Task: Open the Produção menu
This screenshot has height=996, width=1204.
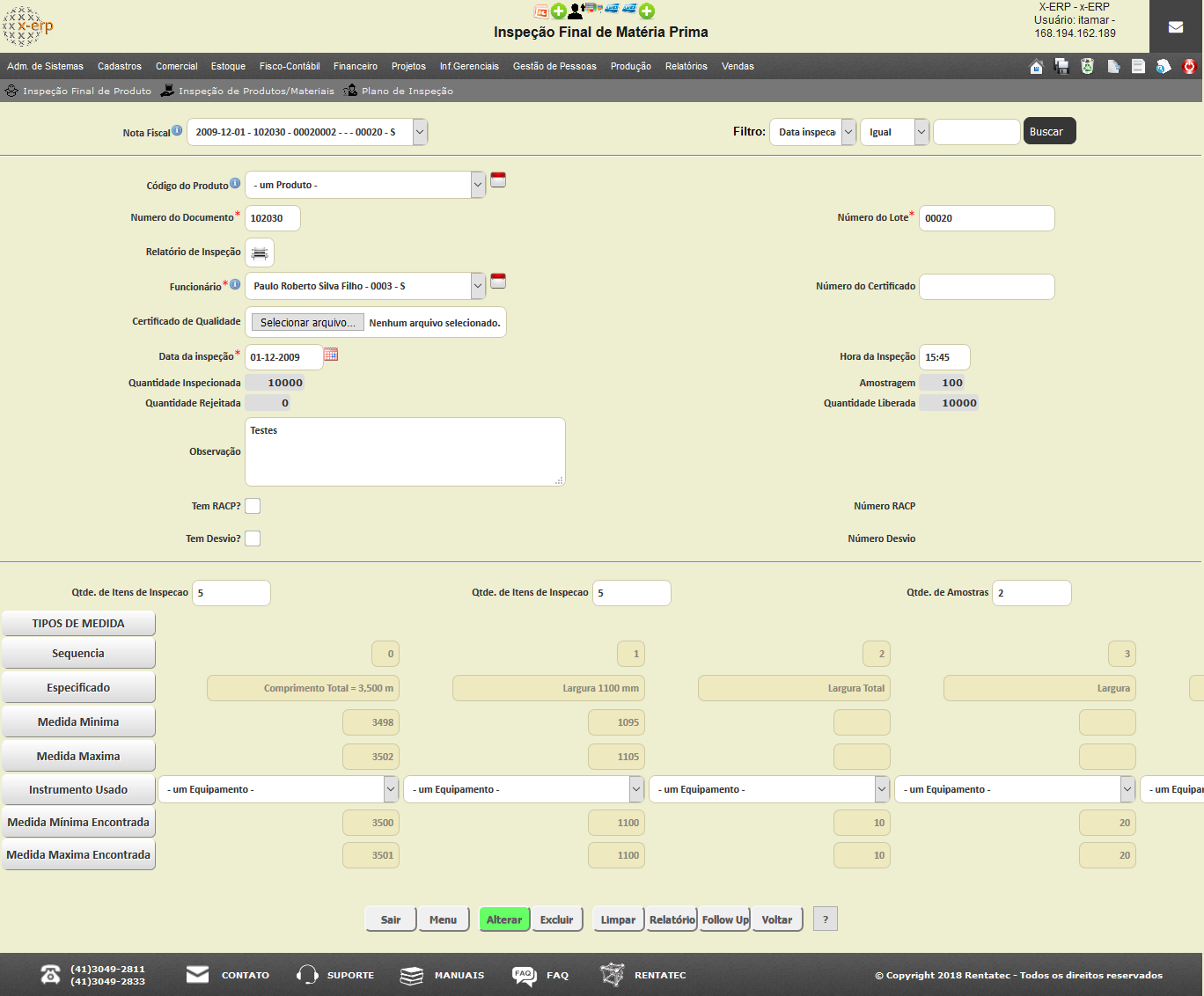Action: coord(631,66)
